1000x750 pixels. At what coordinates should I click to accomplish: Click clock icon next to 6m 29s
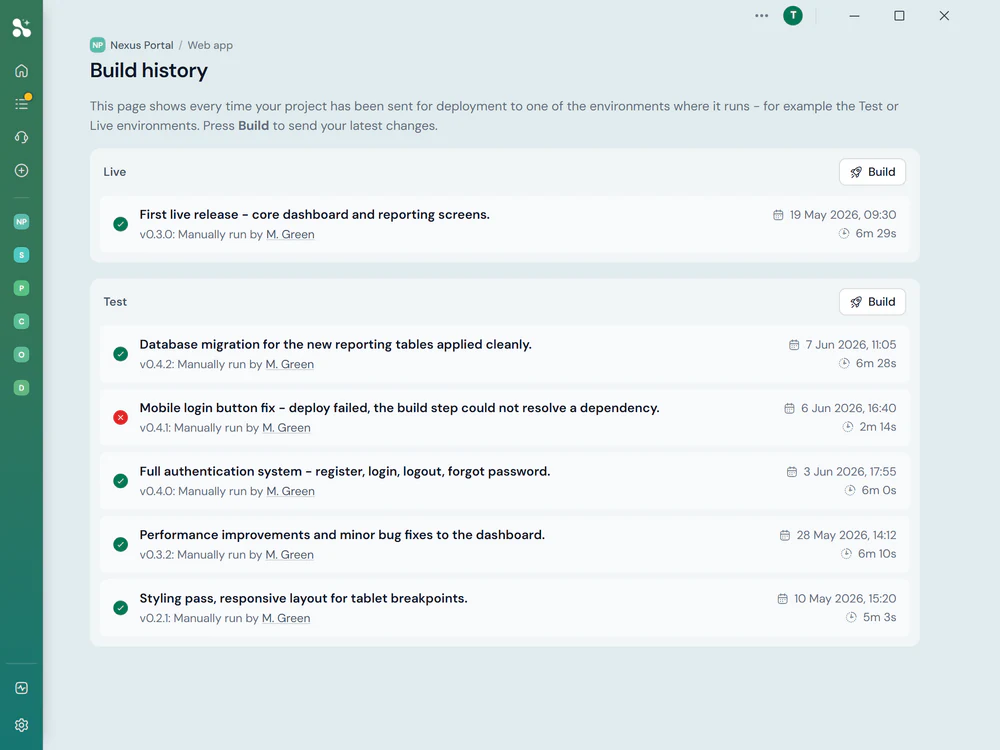point(844,233)
